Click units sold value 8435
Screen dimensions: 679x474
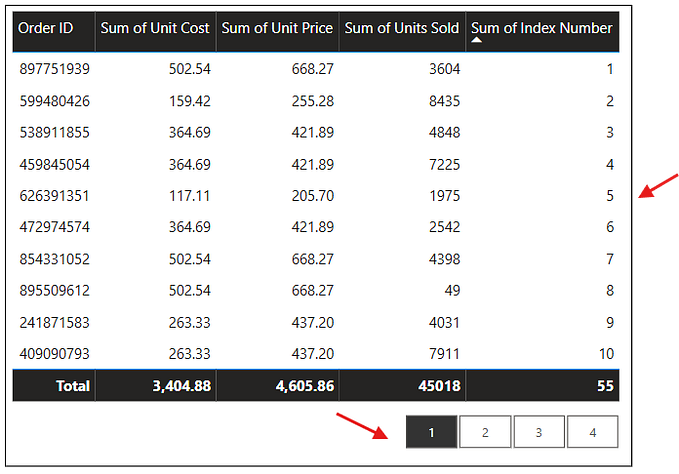coord(444,101)
